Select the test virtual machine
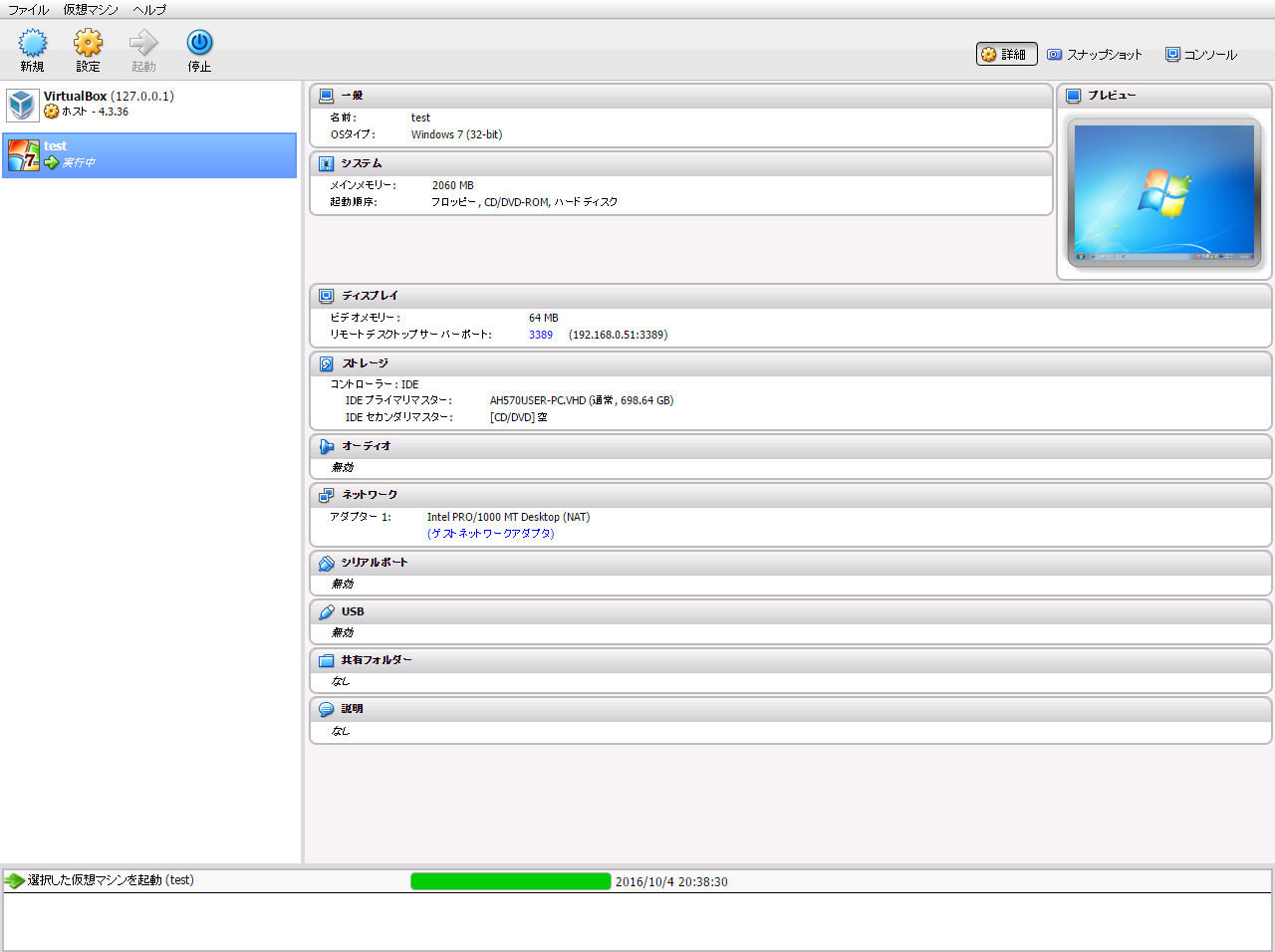Image resolution: width=1275 pixels, height=952 pixels. 149,153
